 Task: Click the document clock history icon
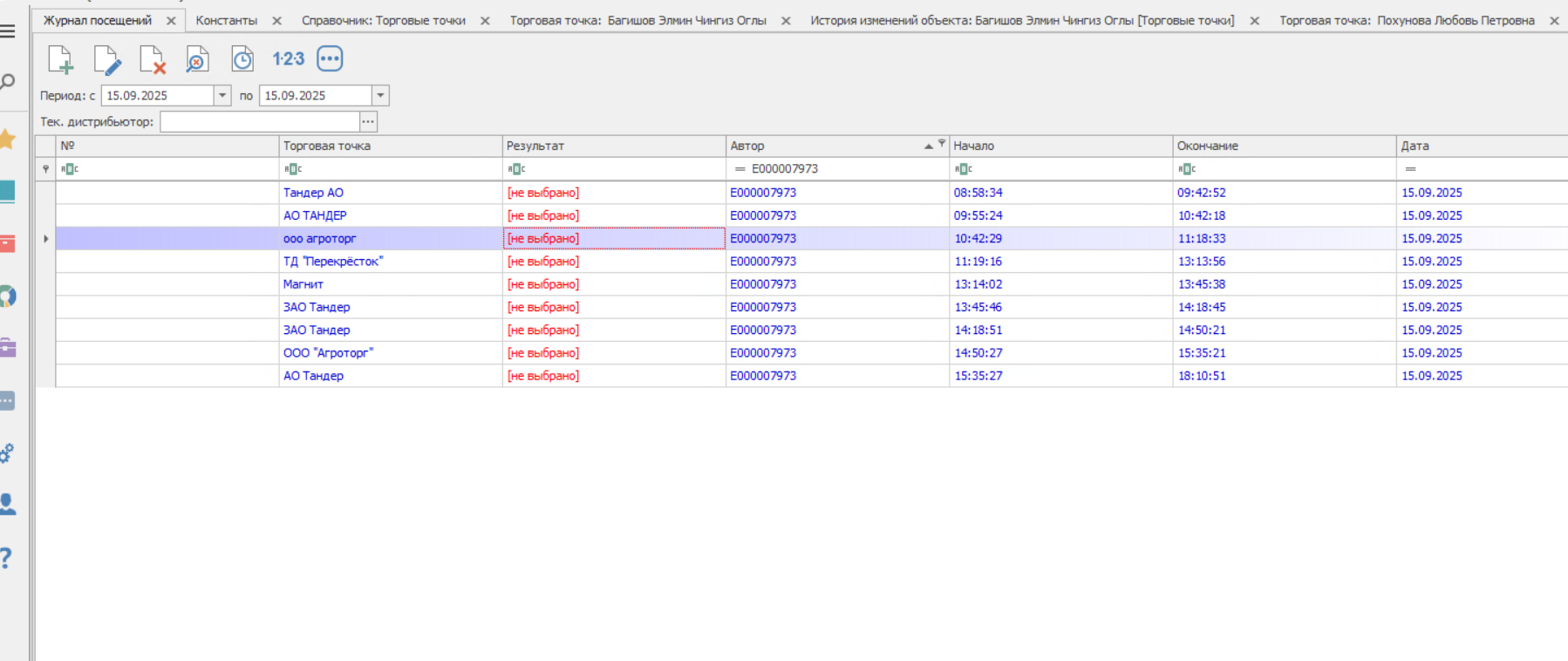[242, 59]
